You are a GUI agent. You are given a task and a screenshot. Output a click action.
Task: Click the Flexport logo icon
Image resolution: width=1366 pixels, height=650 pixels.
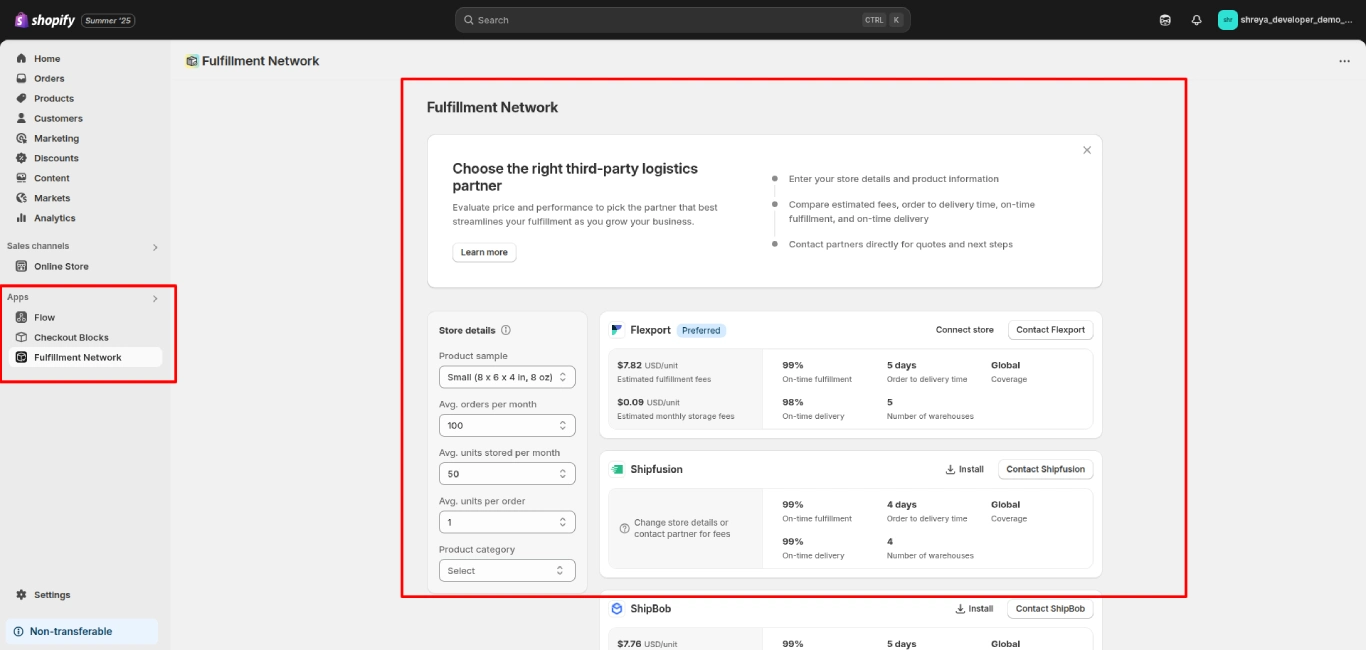pyautogui.click(x=617, y=330)
